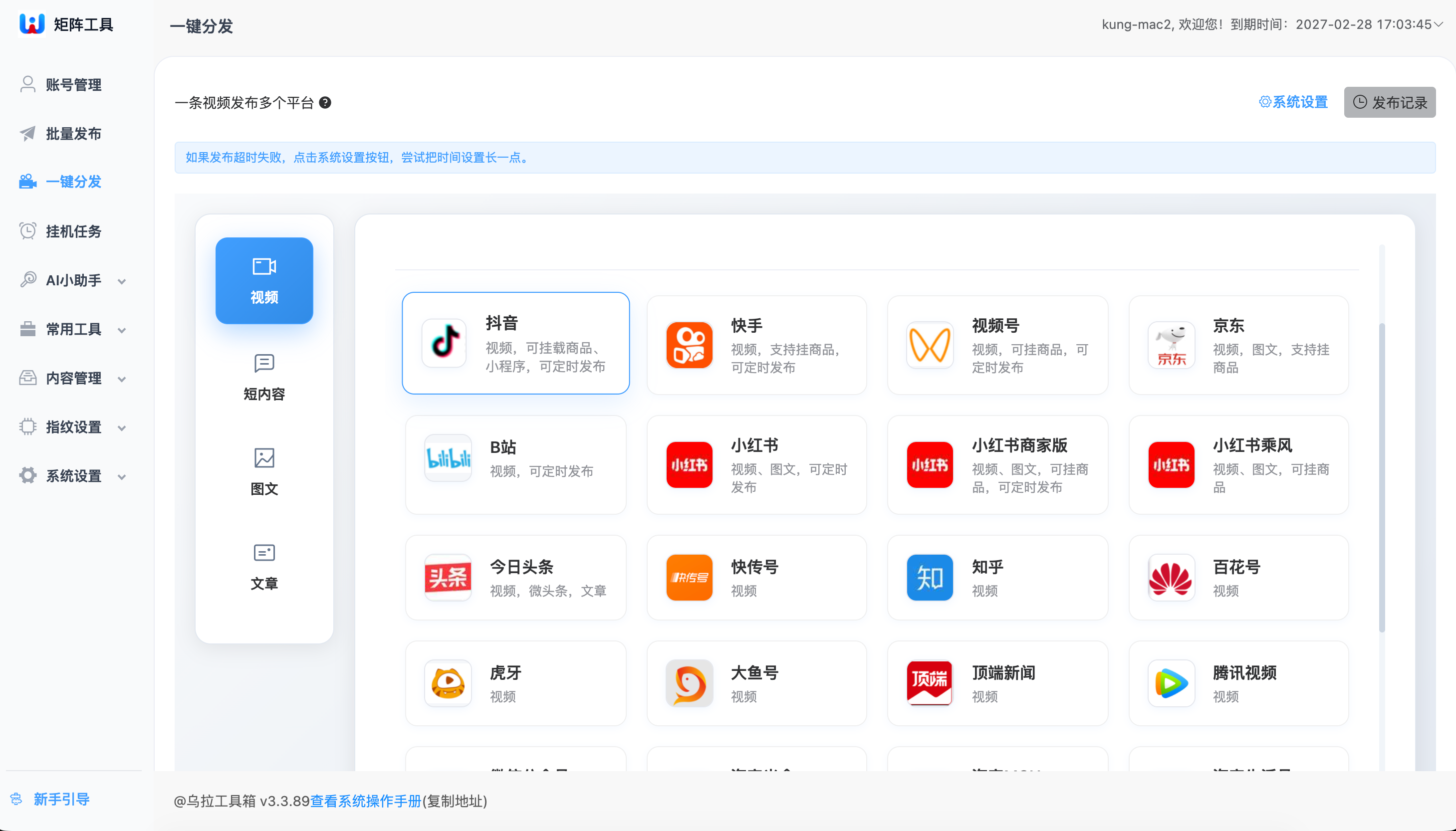Click the 快传号 orange icon
The image size is (1456, 831).
pos(689,578)
